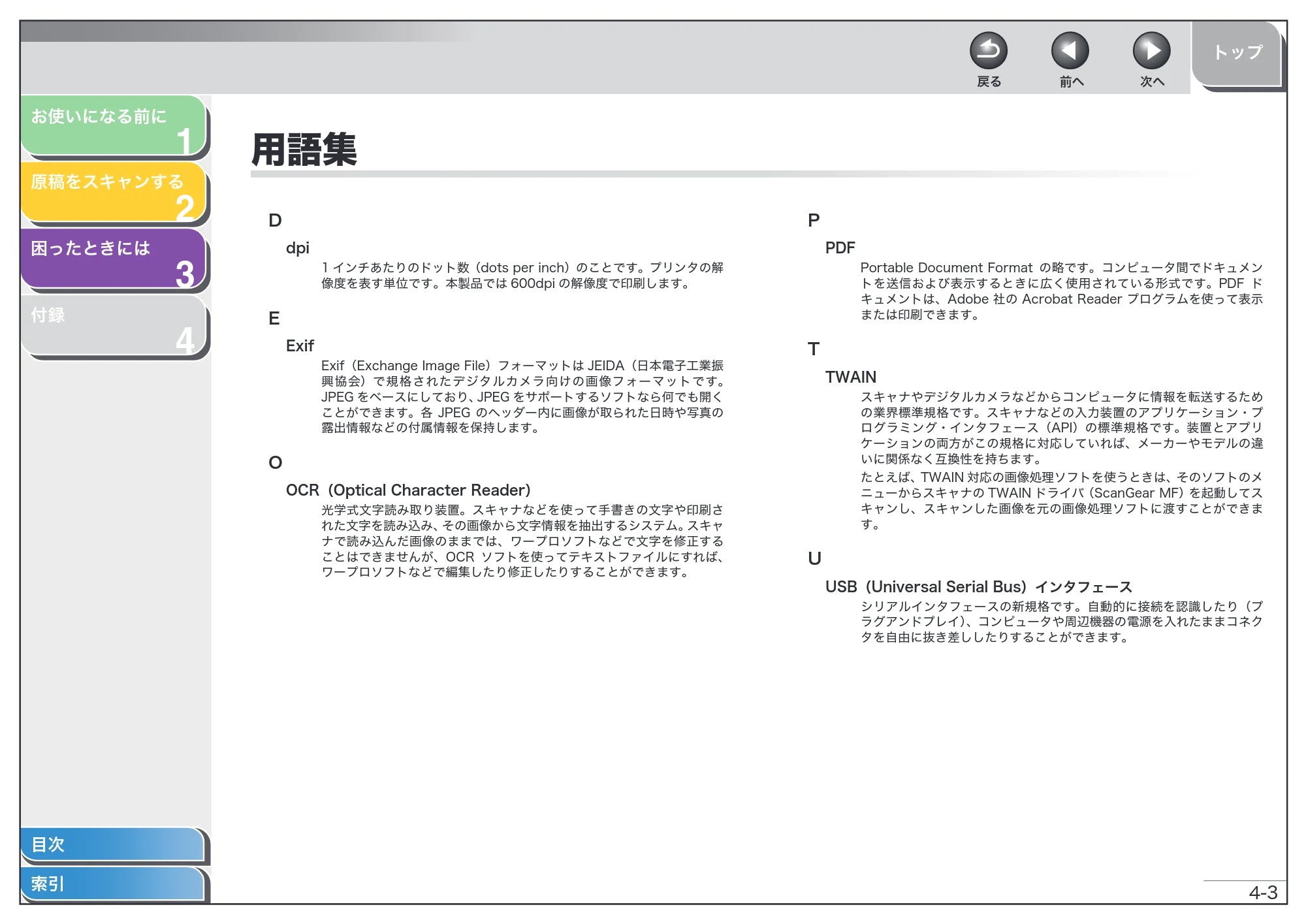
Task: Open the 索引 index button
Action: pos(112,884)
